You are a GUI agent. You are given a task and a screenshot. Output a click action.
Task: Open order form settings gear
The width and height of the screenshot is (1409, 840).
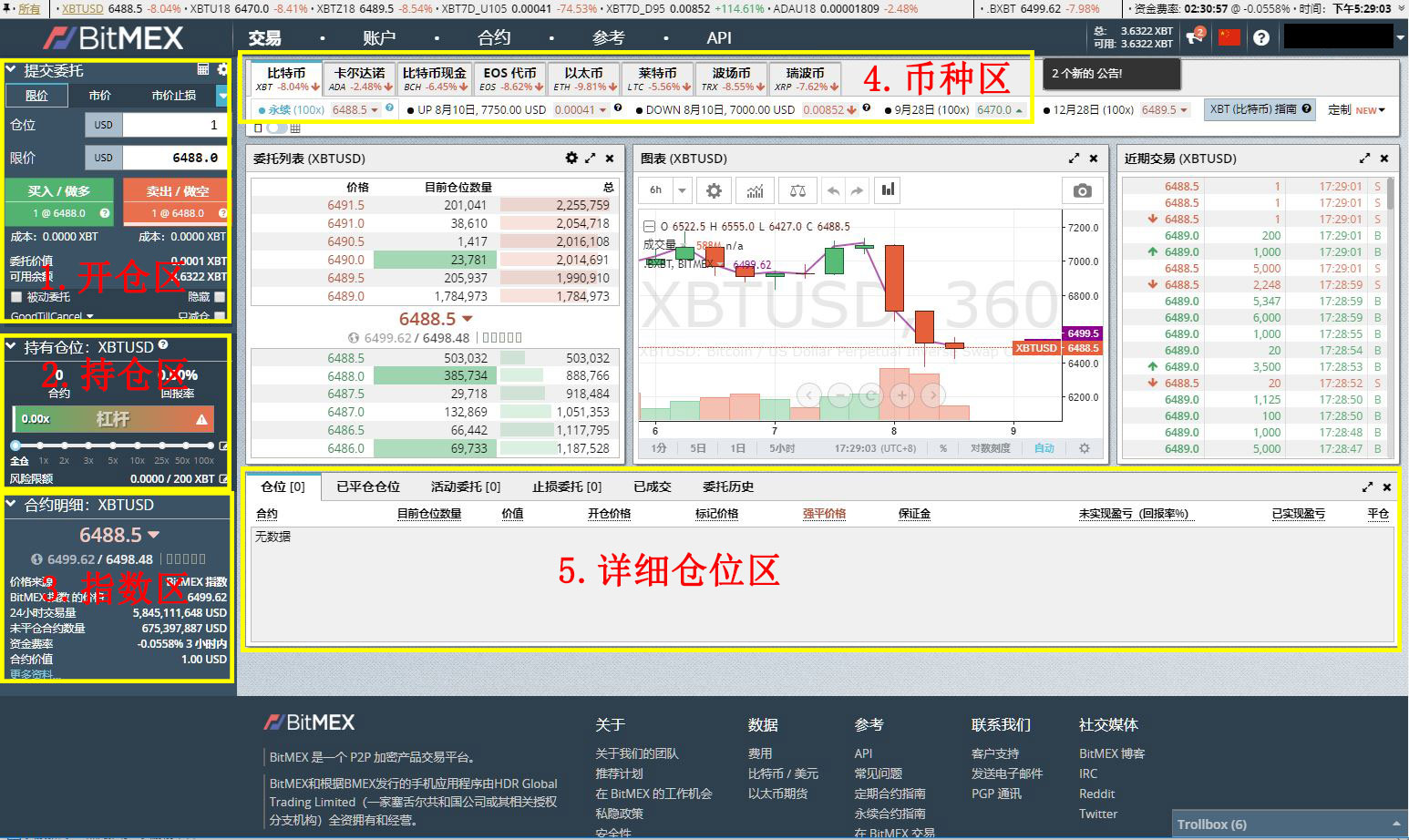[x=221, y=69]
